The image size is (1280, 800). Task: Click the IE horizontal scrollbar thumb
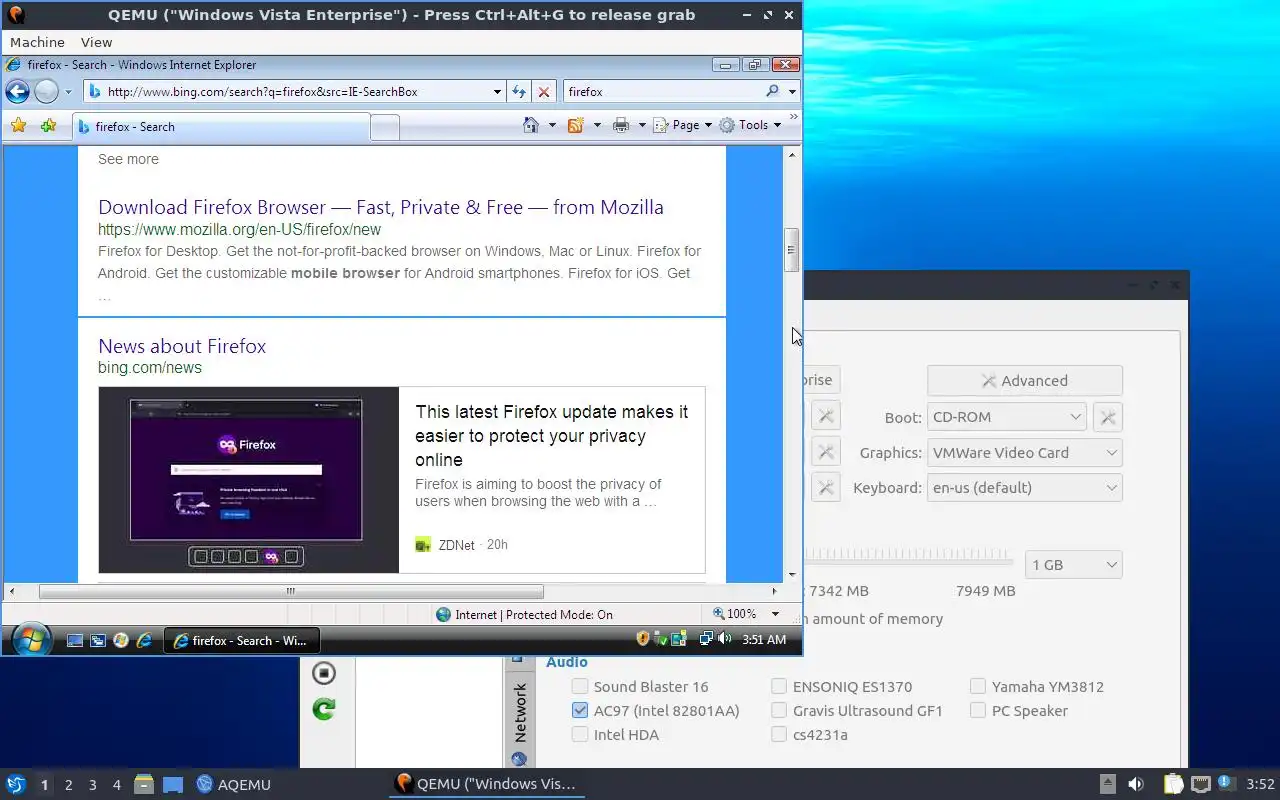[x=291, y=591]
